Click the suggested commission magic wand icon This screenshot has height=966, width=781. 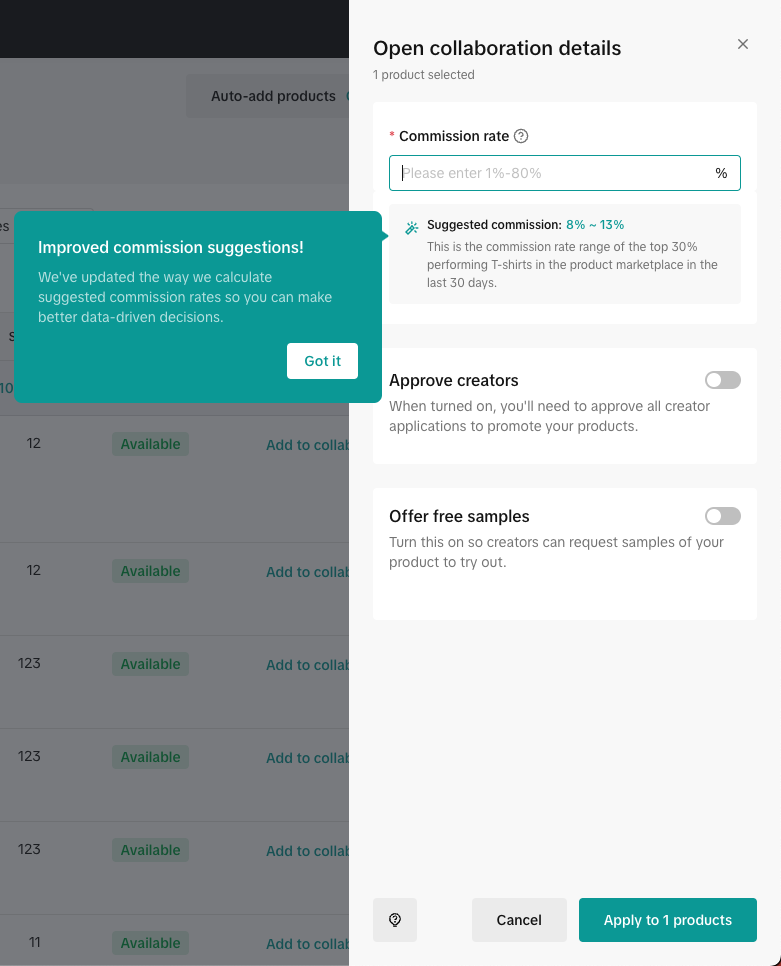(411, 228)
